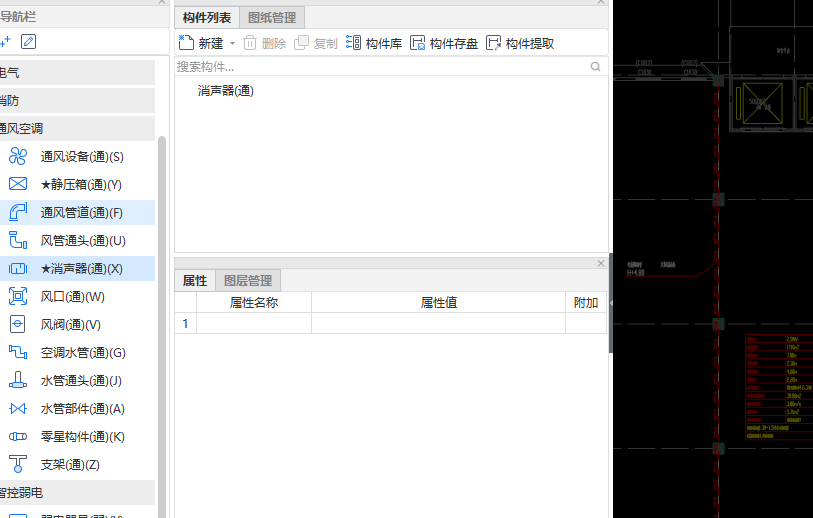This screenshot has height=518, width=813.
Task: Select the 支架(通)(Z) support icon
Action: click(18, 464)
